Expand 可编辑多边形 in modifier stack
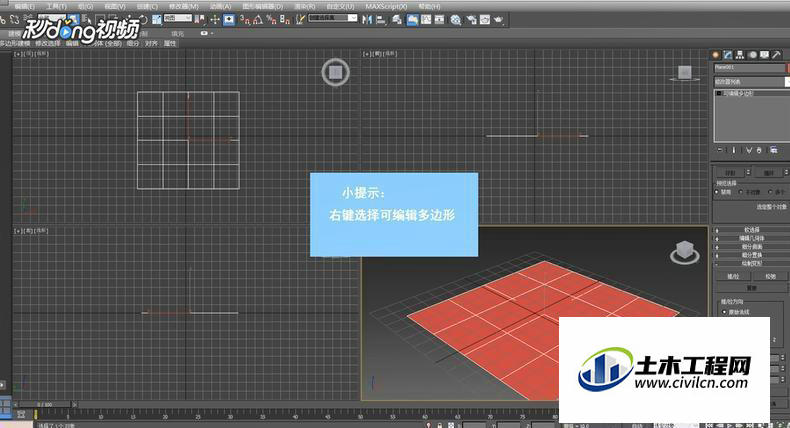Screen dimensions: 790x428 tap(719, 93)
